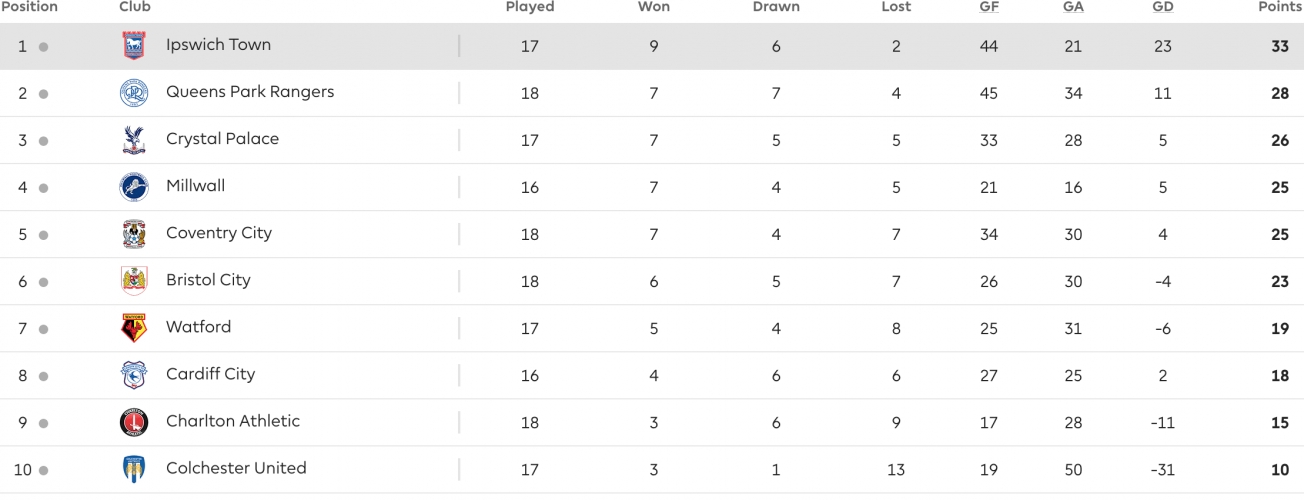The width and height of the screenshot is (1304, 500).
Task: Click the Crystal Palace eagle crest
Action: click(133, 140)
